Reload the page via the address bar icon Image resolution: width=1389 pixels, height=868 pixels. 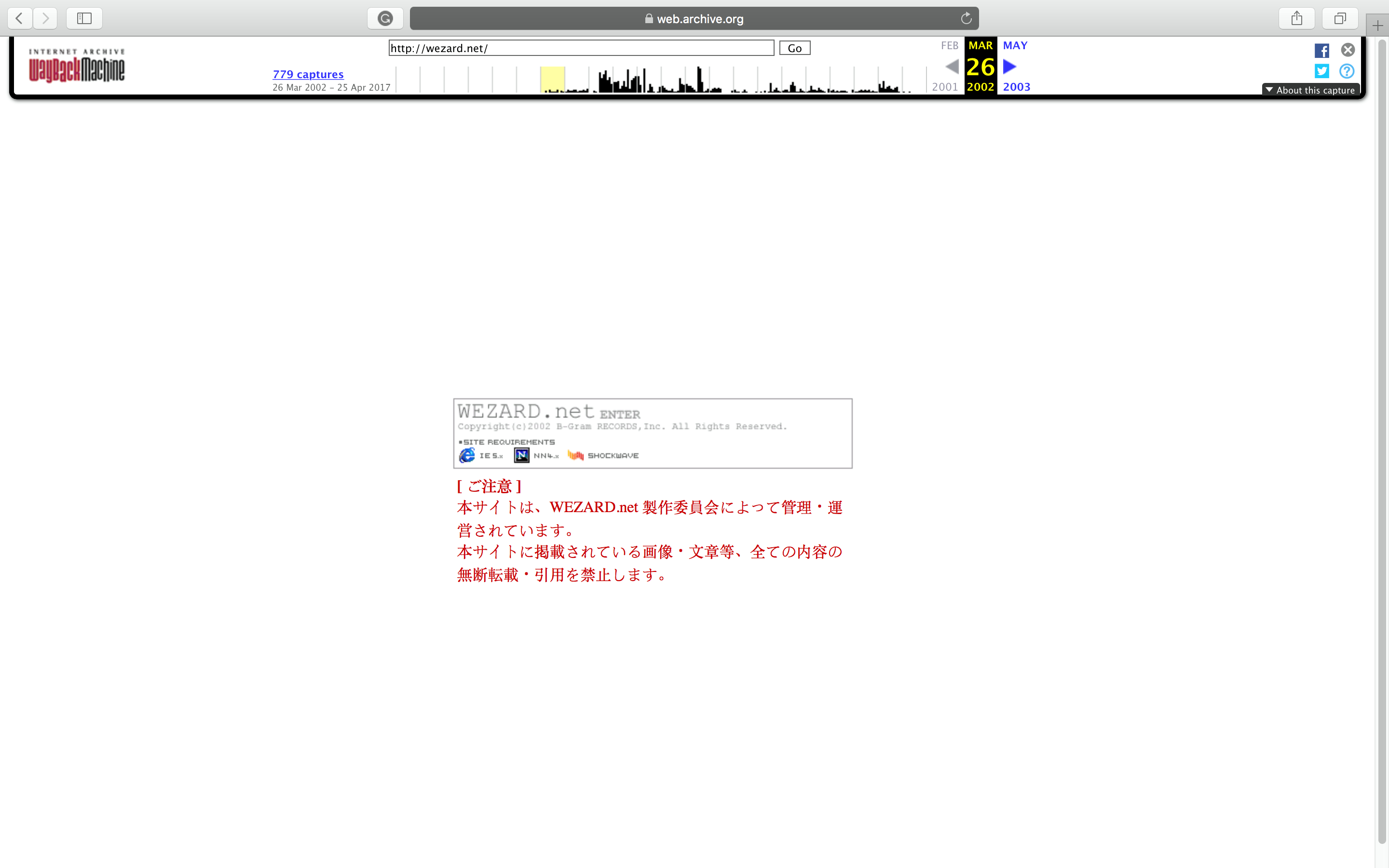[966, 18]
